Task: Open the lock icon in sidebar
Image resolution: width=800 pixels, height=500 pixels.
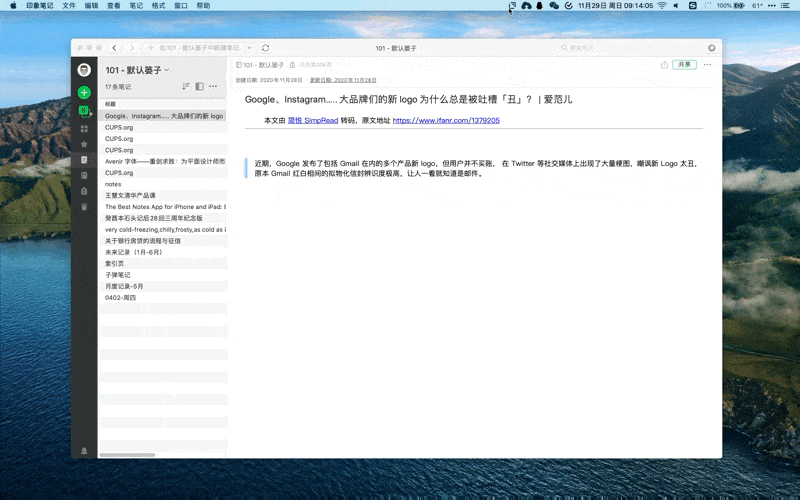Action: click(84, 191)
